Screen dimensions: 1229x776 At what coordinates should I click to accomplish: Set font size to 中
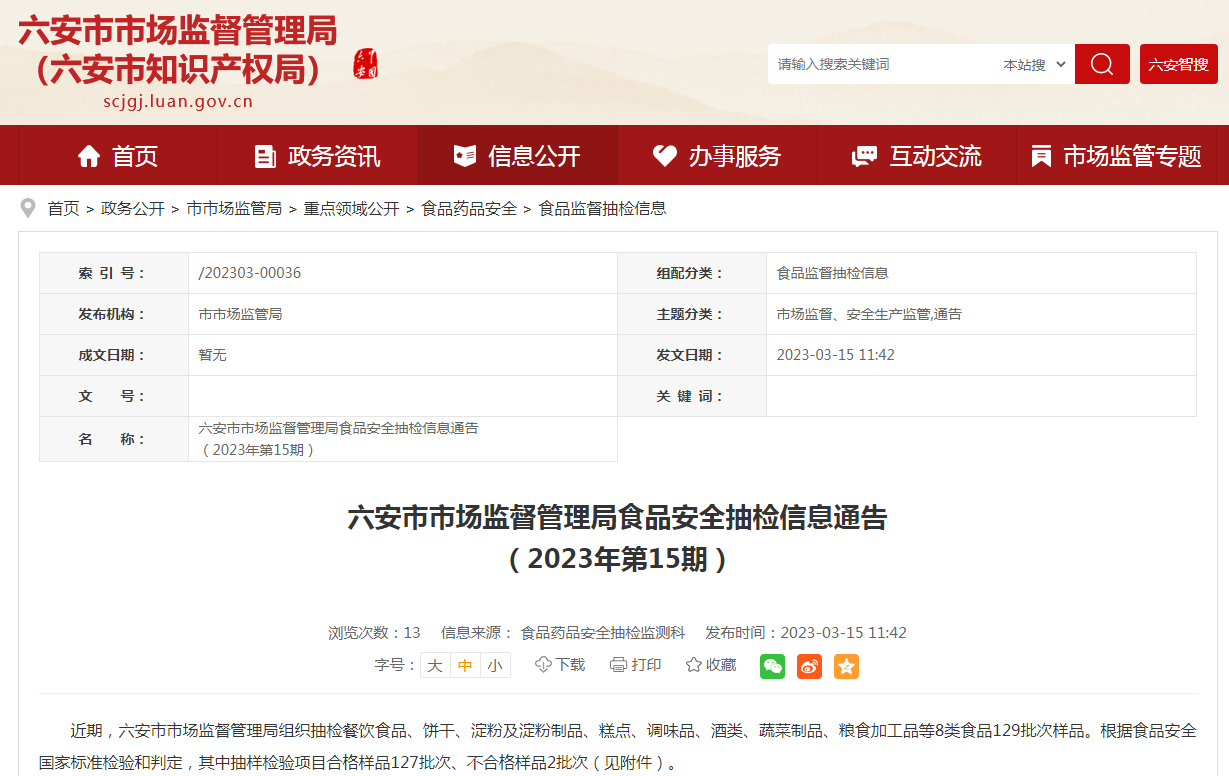point(465,665)
